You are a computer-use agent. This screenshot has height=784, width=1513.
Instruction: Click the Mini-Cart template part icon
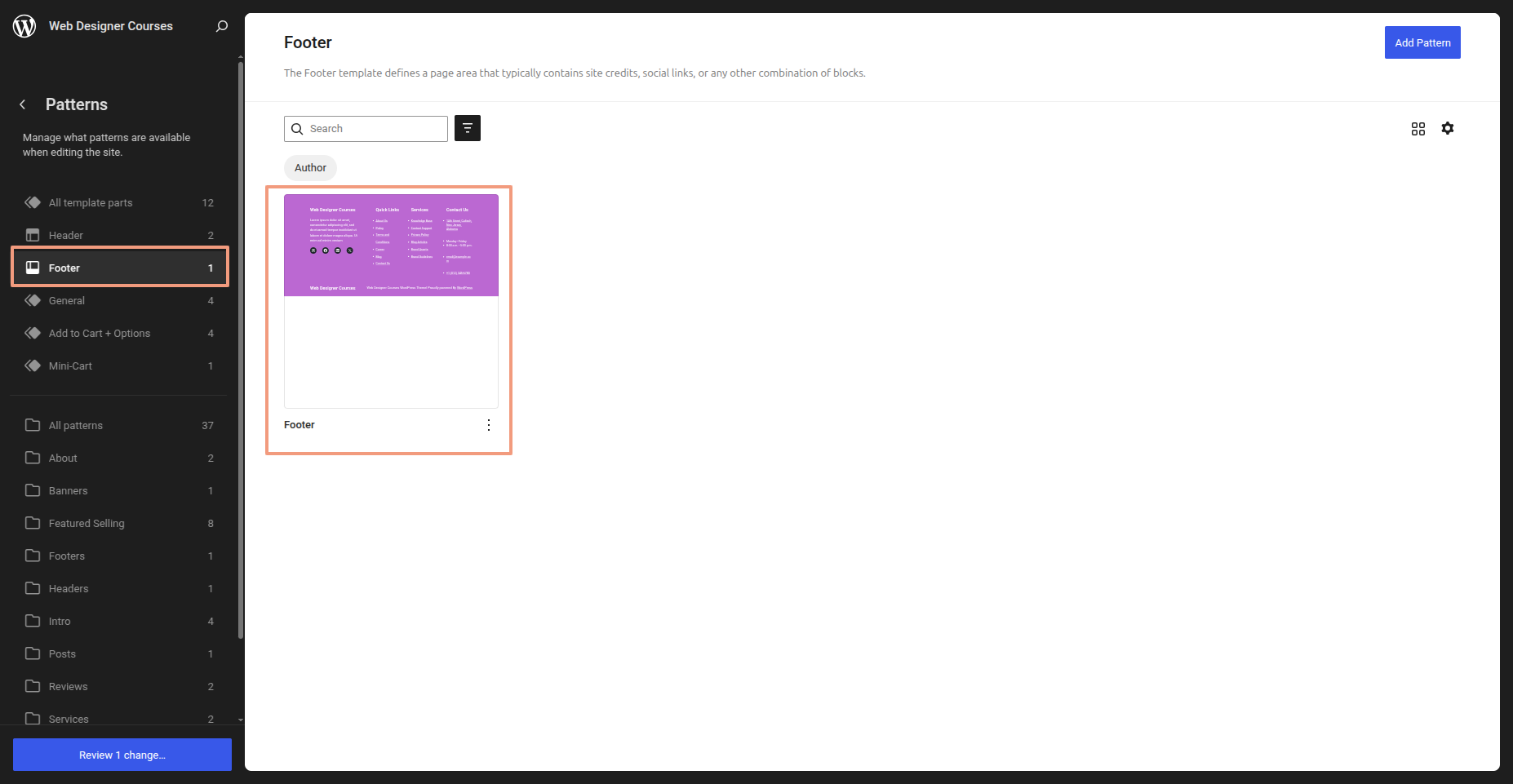(x=33, y=365)
